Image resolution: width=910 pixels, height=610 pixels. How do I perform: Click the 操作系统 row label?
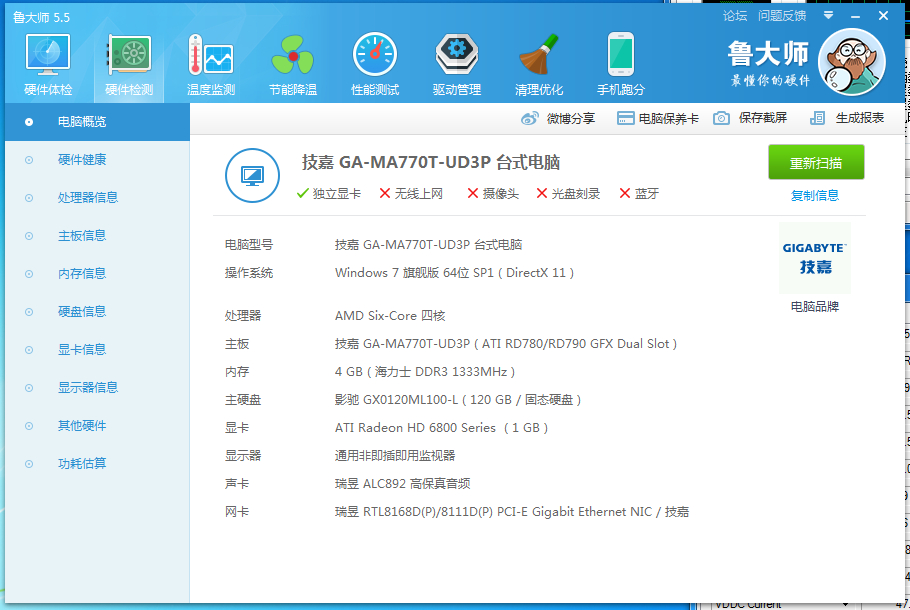[249, 273]
